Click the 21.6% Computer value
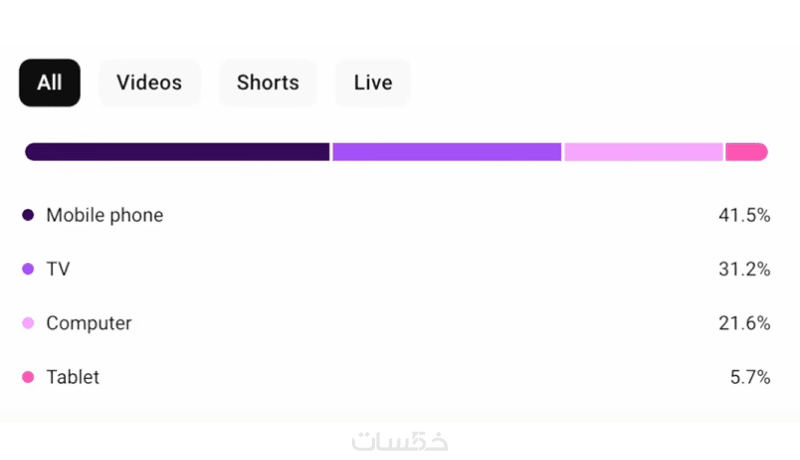The width and height of the screenshot is (800, 460). 743,323
